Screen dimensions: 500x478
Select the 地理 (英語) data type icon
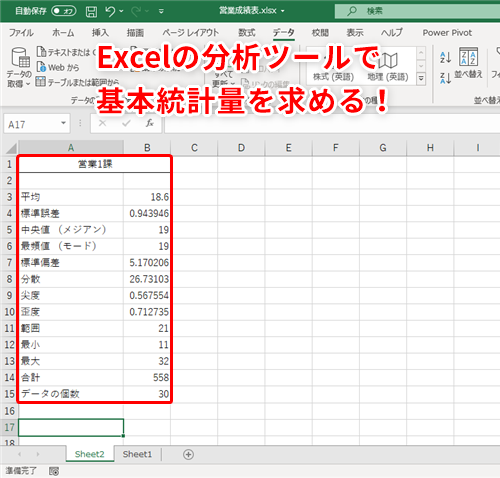pos(388,61)
